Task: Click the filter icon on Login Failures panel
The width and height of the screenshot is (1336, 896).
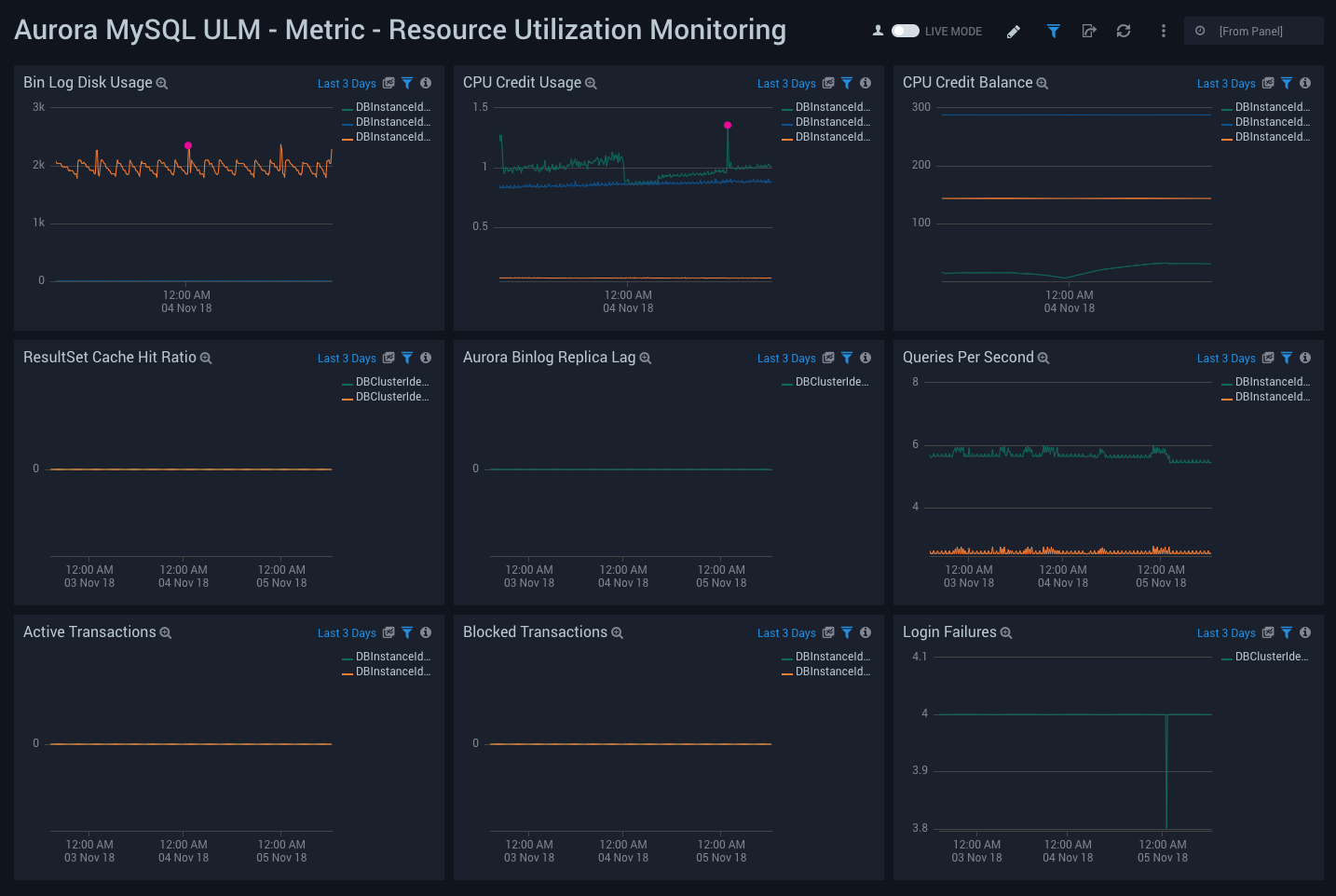Action: [x=1287, y=632]
